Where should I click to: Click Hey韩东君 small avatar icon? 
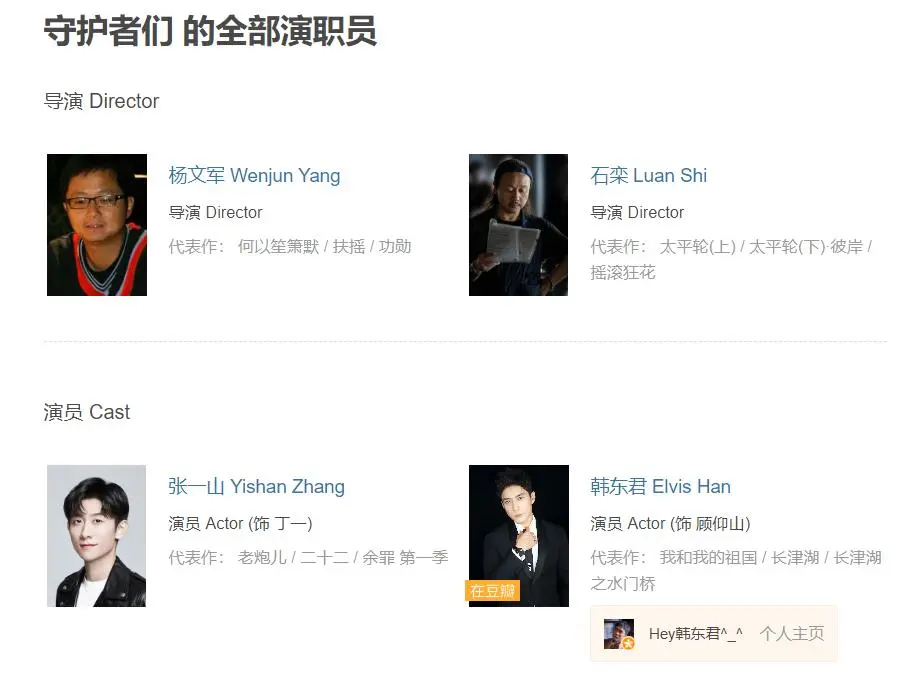click(x=619, y=634)
